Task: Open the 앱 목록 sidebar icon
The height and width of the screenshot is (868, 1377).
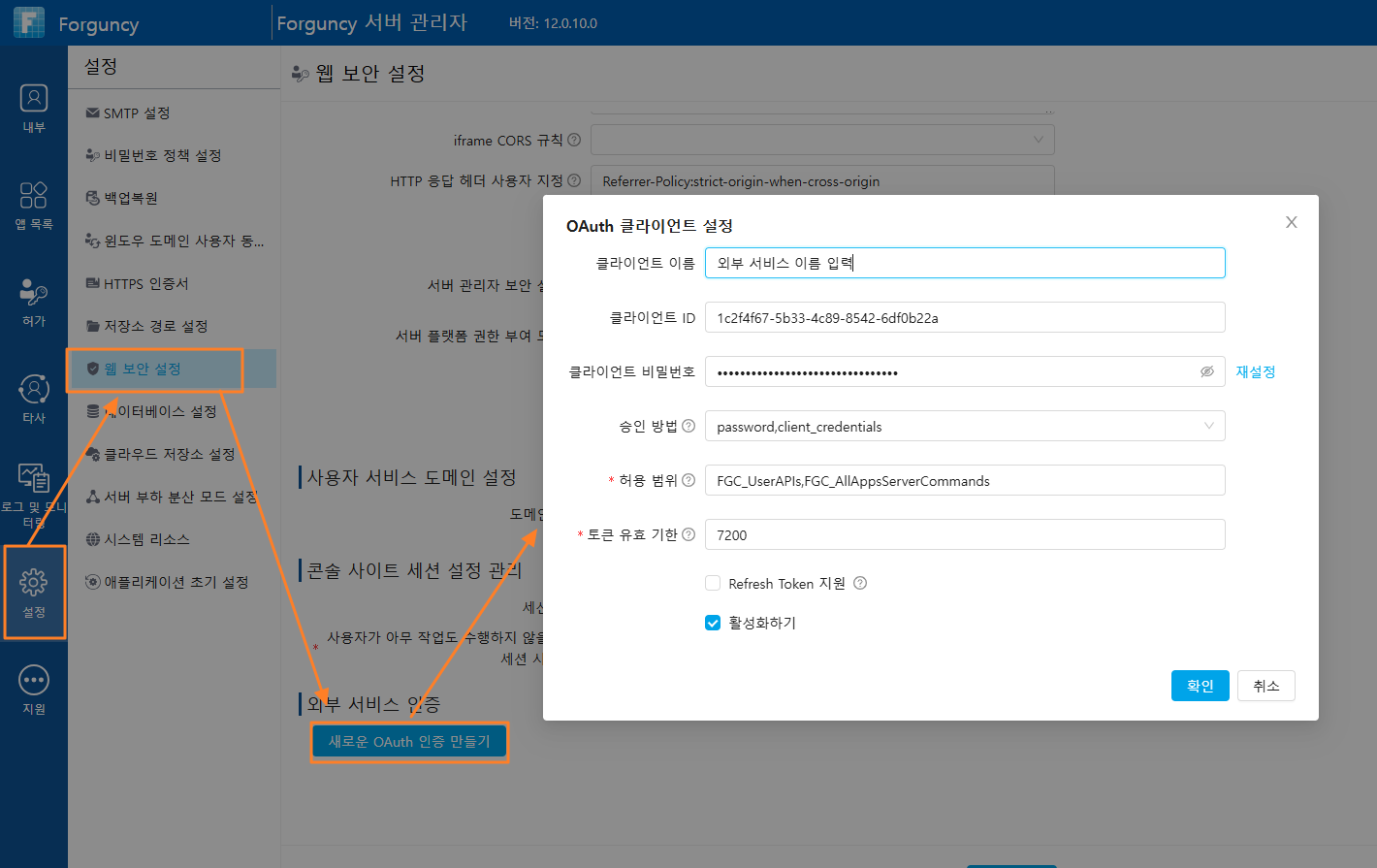Action: tap(34, 195)
